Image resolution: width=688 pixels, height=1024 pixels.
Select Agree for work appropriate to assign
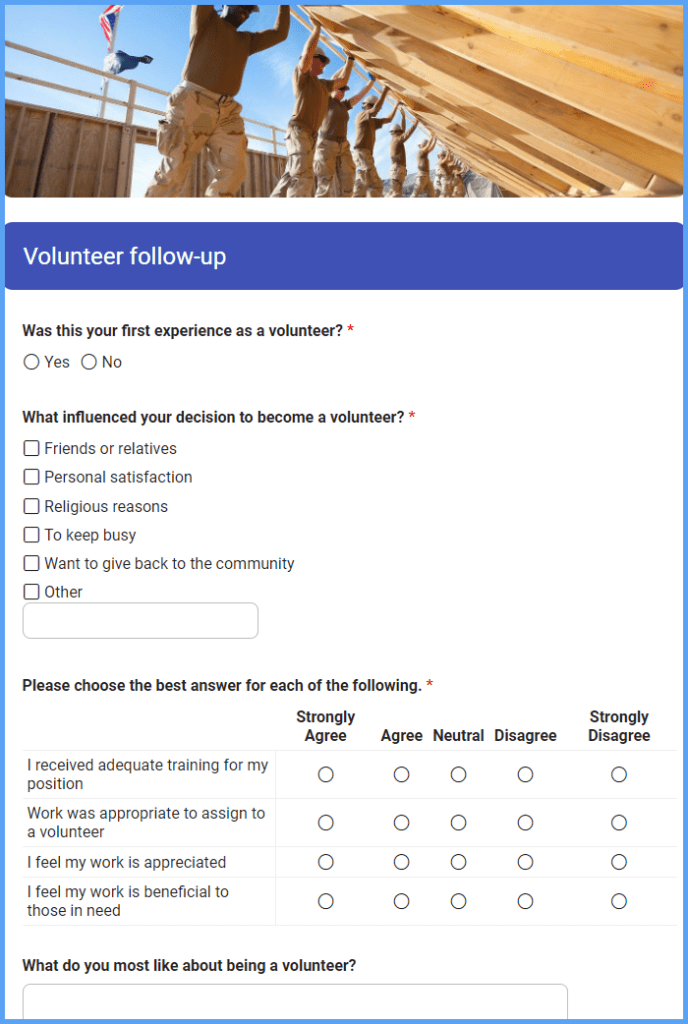(401, 822)
